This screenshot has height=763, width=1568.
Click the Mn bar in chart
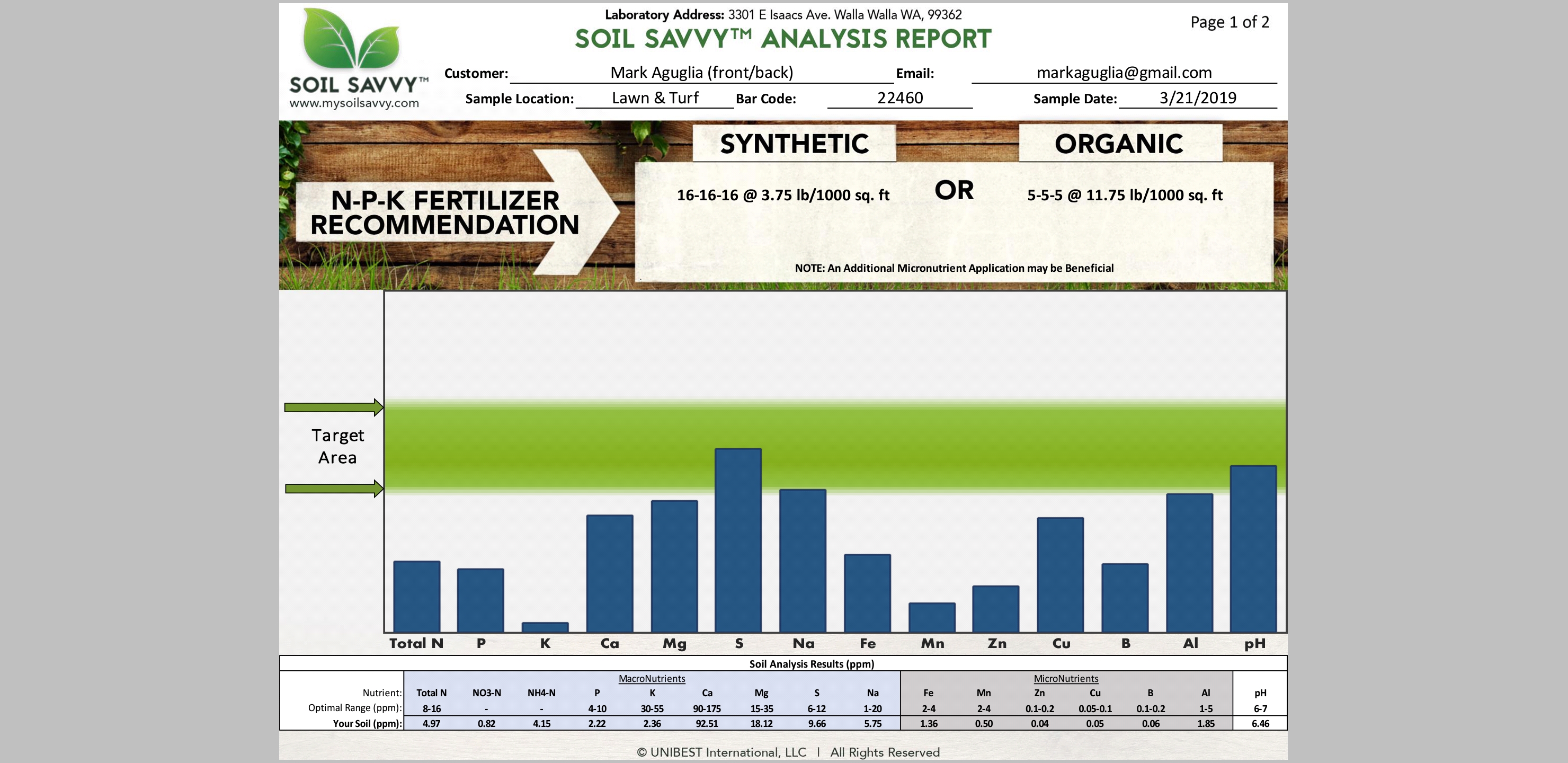pos(931,617)
